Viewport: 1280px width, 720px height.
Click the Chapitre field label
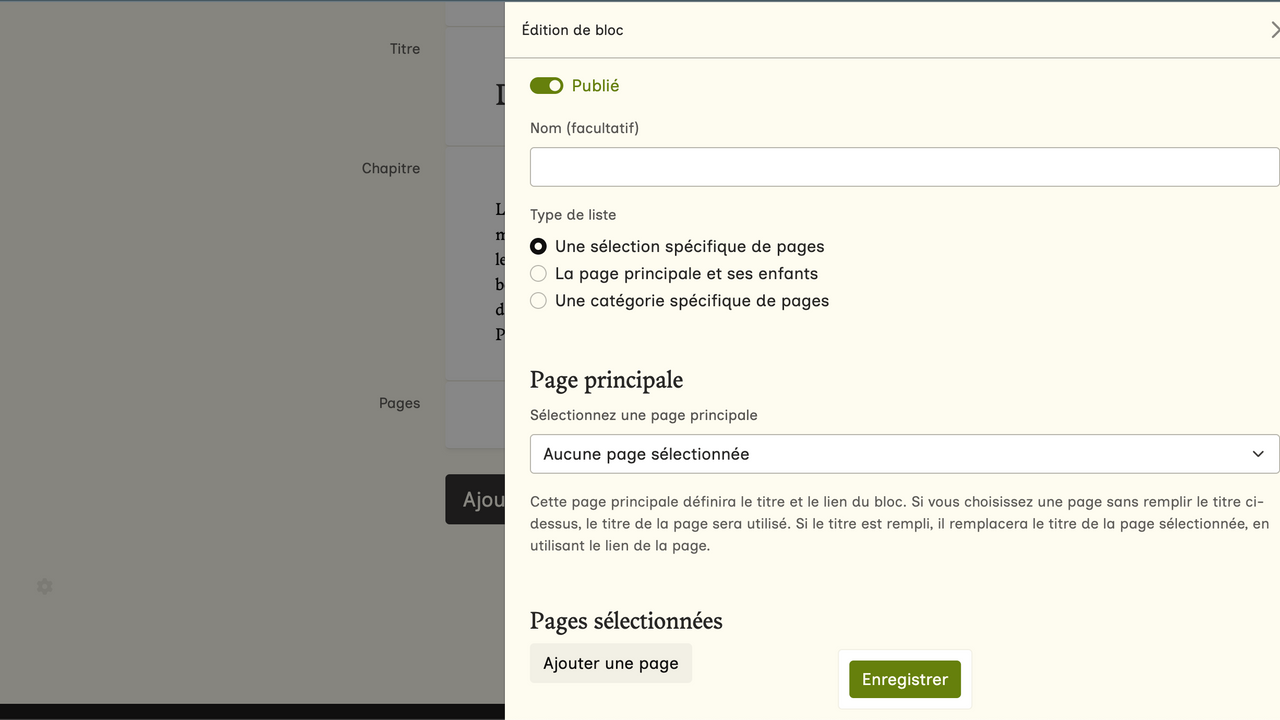[391, 169]
